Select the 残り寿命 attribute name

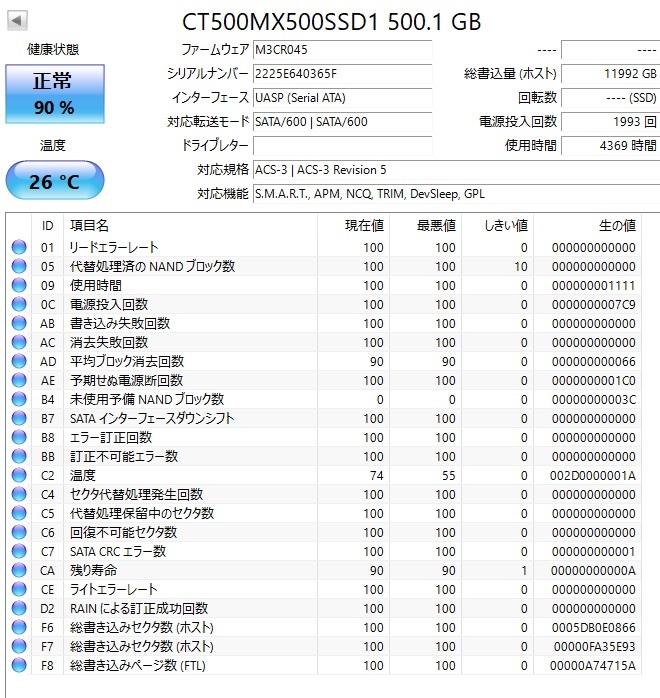93,570
